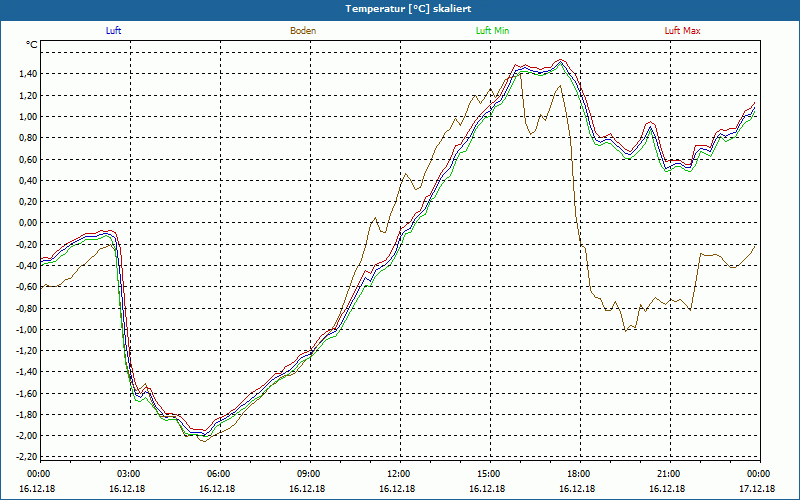The width and height of the screenshot is (800, 500).
Task: Click the Luft legend label
Action: (x=113, y=31)
